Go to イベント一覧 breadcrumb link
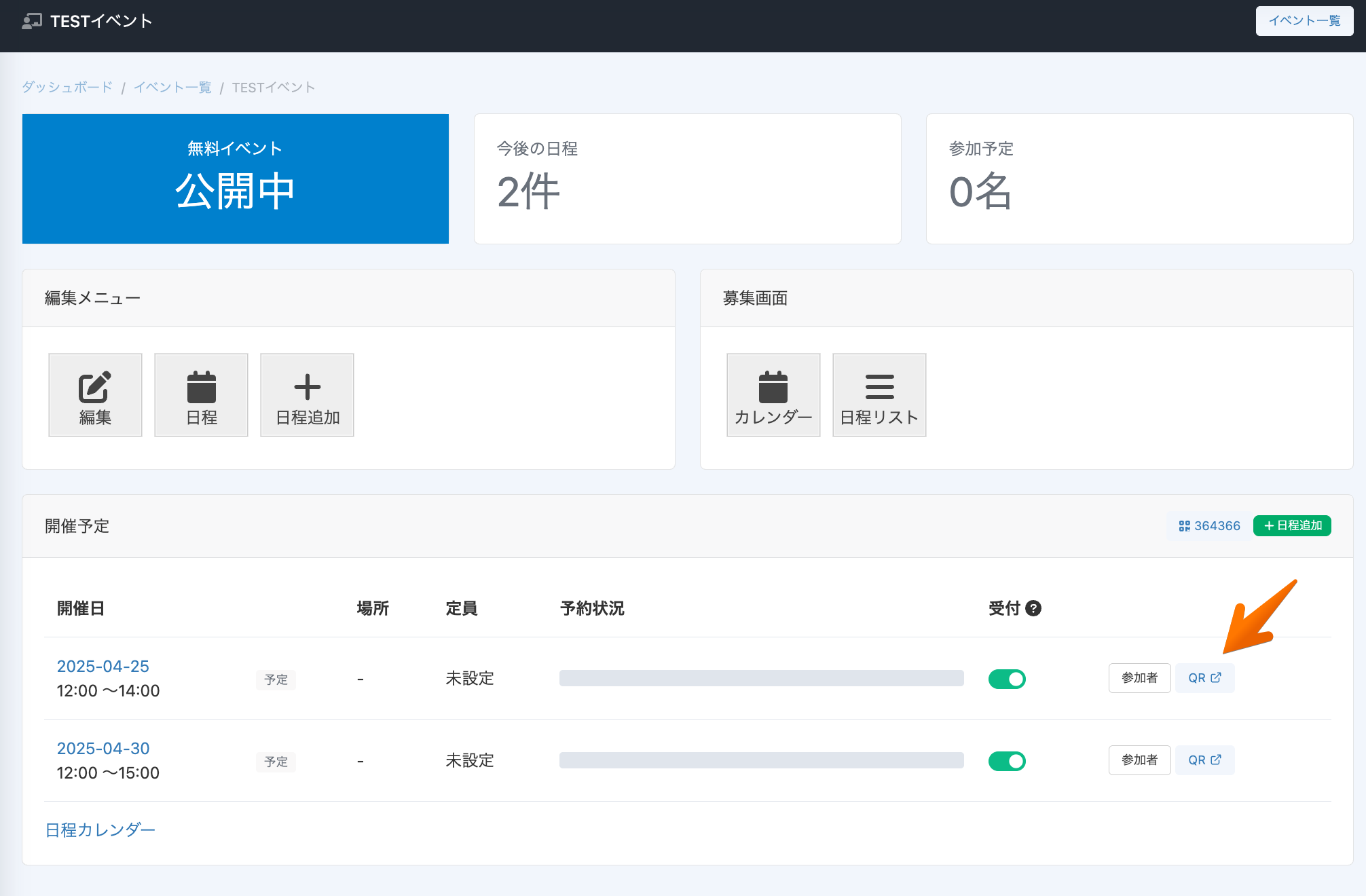The width and height of the screenshot is (1366, 896). coord(172,88)
